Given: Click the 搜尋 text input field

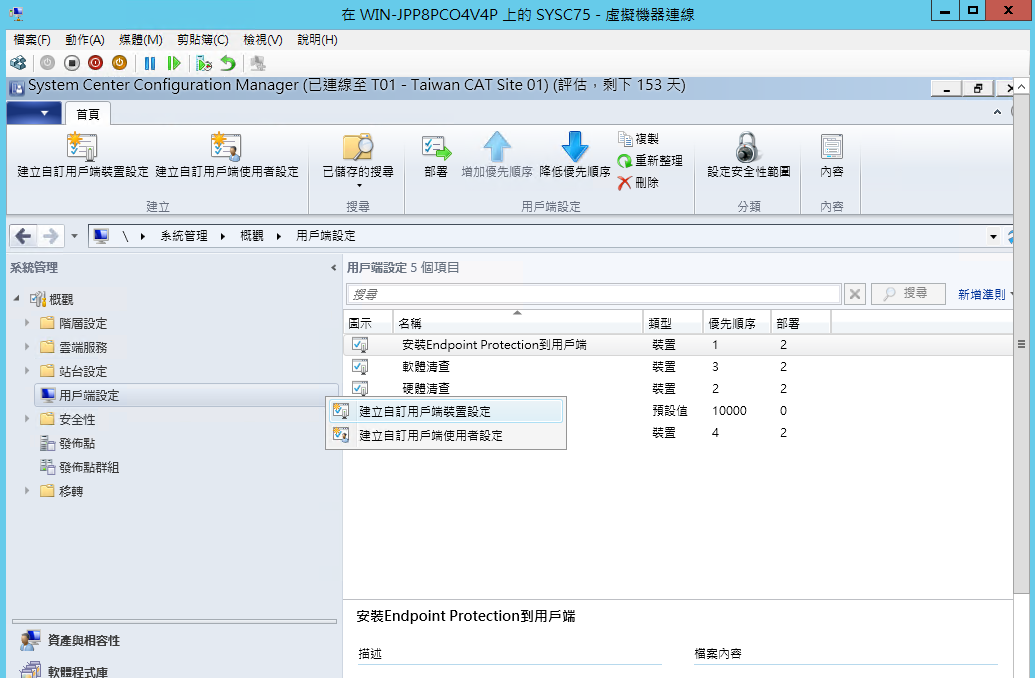Looking at the screenshot, I should (593, 294).
